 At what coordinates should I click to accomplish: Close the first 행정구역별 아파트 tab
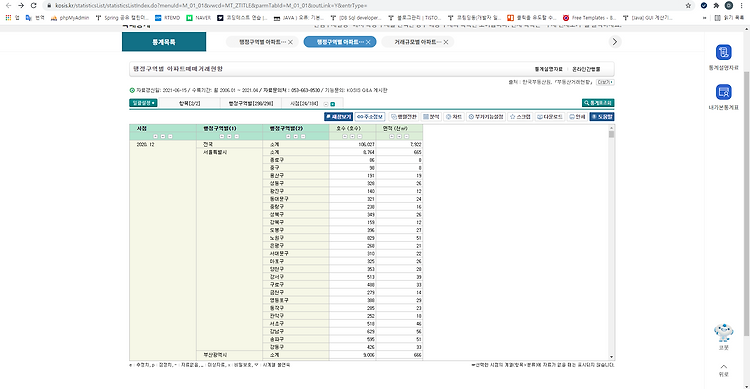[290, 42]
